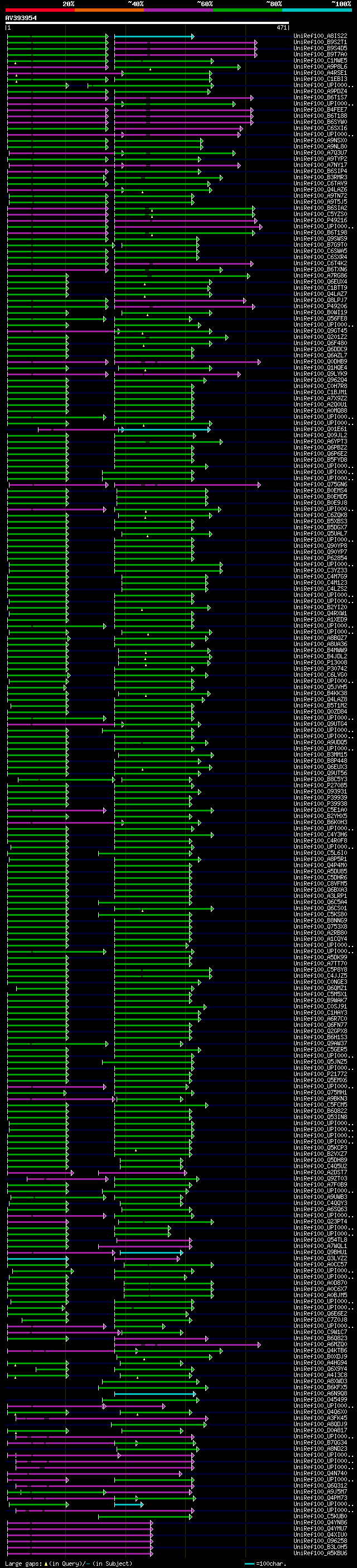This screenshot has height=1568, width=357.
Task: Select the UniRef100_Q4LAZ7 label
Action: (321, 294)
